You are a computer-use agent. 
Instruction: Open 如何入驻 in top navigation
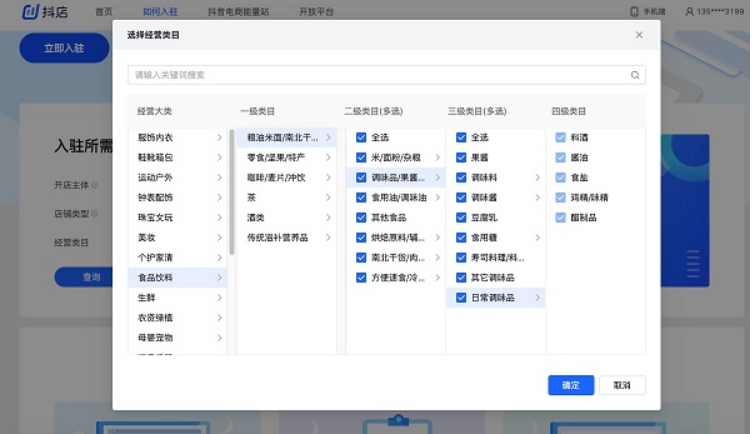click(x=160, y=12)
